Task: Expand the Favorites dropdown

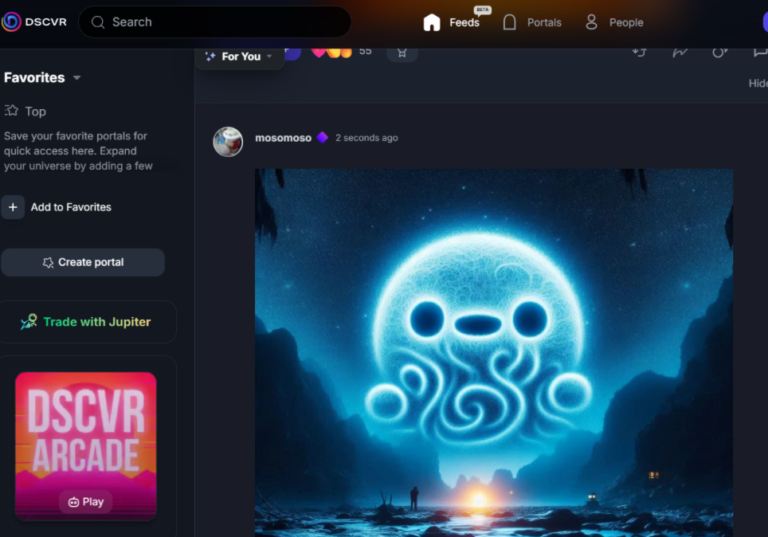Action: [77, 78]
